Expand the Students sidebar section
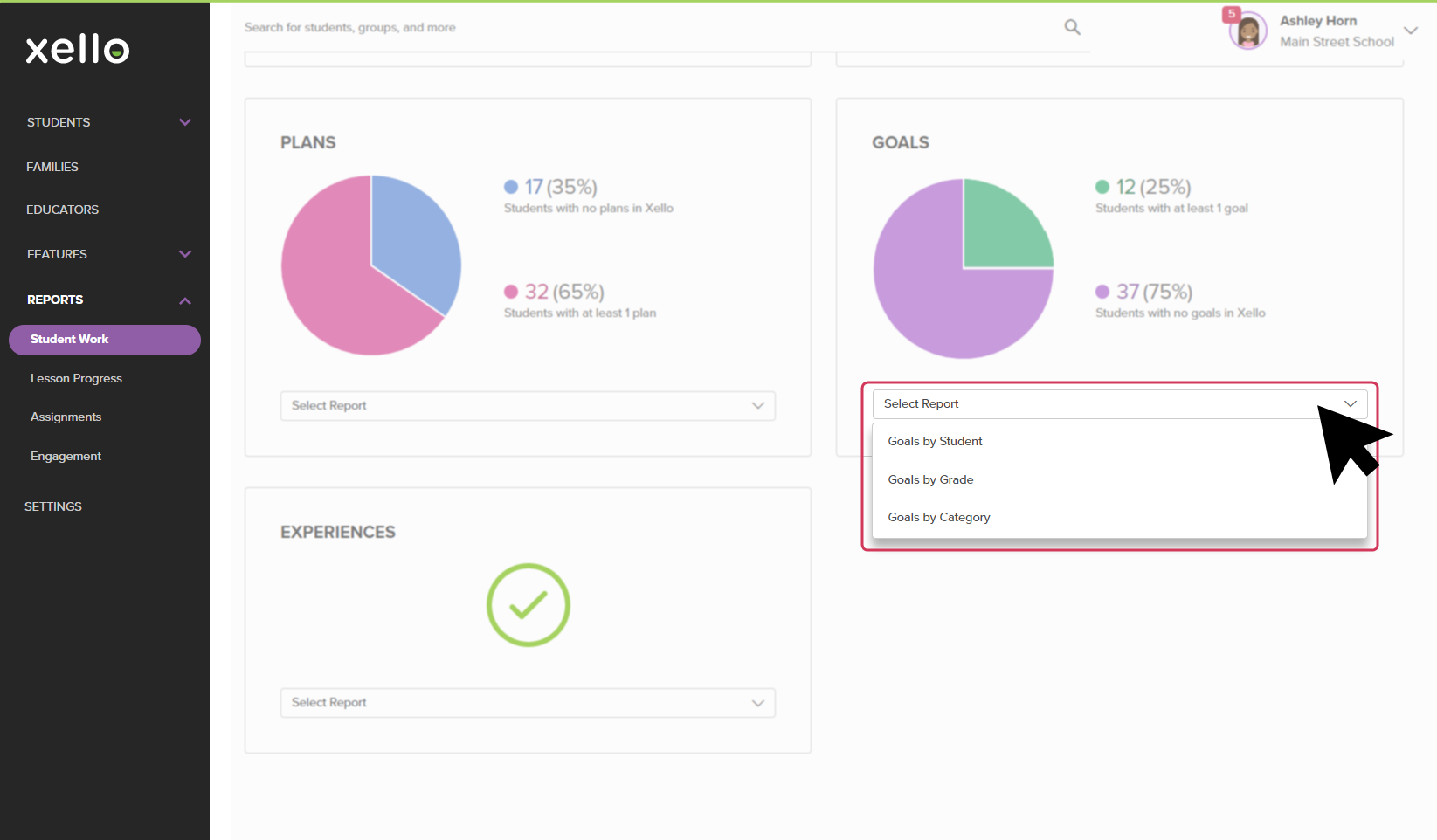The height and width of the screenshot is (840, 1437). click(x=185, y=122)
